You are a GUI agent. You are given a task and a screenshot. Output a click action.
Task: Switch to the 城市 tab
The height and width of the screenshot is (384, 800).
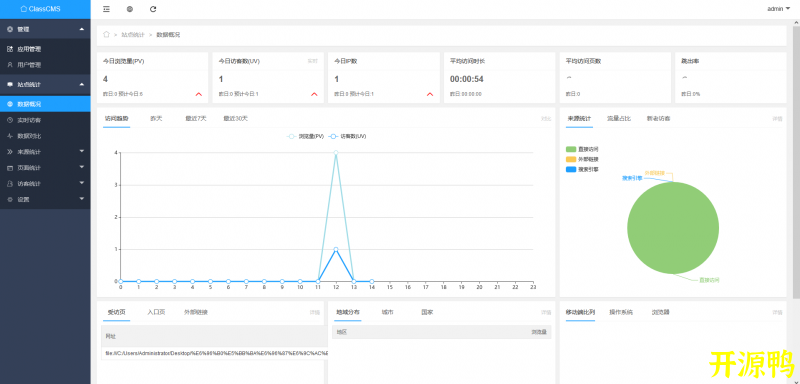(387, 312)
